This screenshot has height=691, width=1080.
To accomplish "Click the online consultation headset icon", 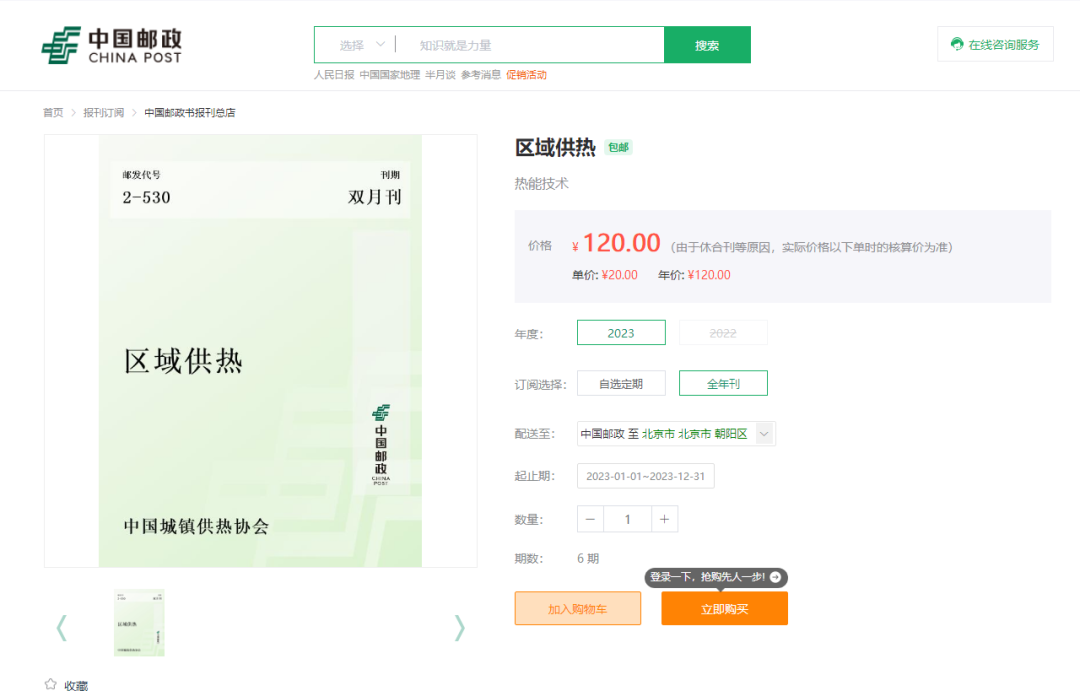I will pyautogui.click(x=957, y=44).
